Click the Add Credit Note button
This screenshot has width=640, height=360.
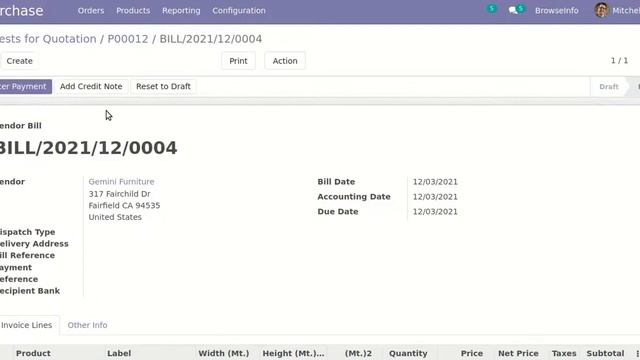[x=91, y=87]
